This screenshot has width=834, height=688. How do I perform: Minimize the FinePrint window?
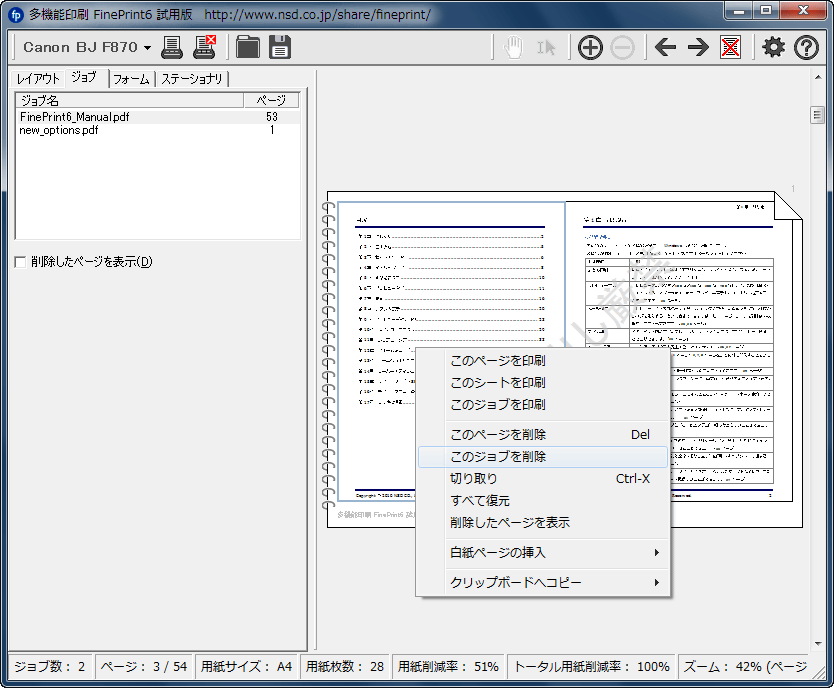(739, 11)
